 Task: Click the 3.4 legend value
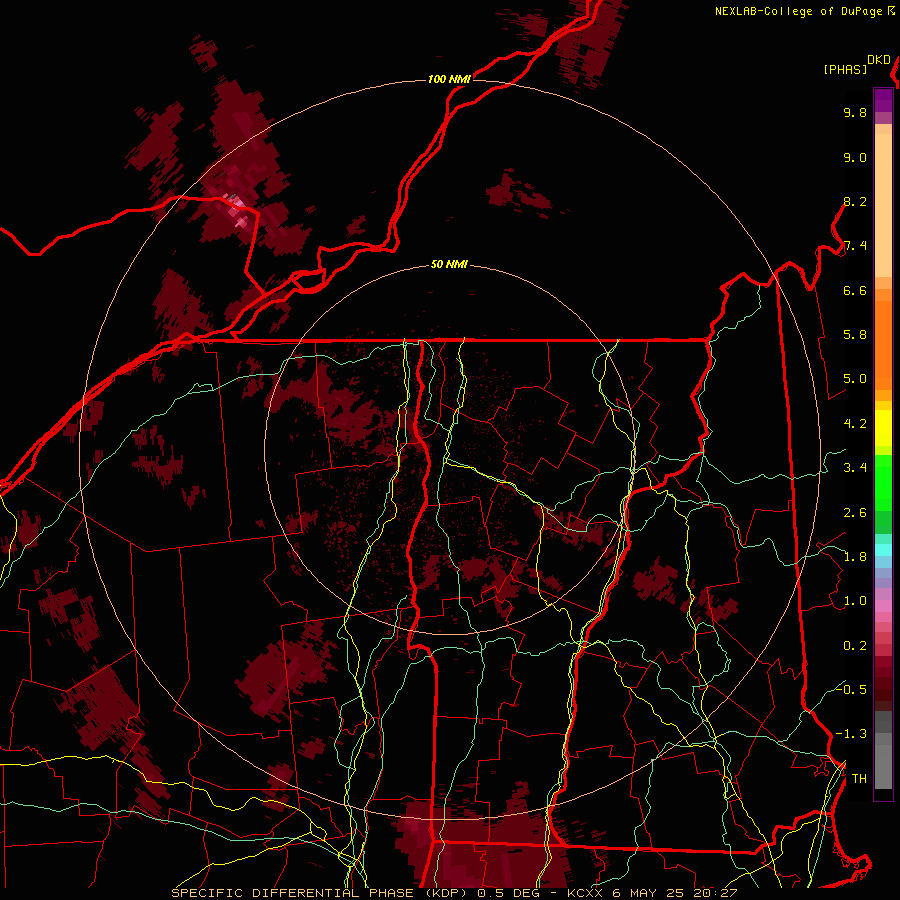[855, 468]
